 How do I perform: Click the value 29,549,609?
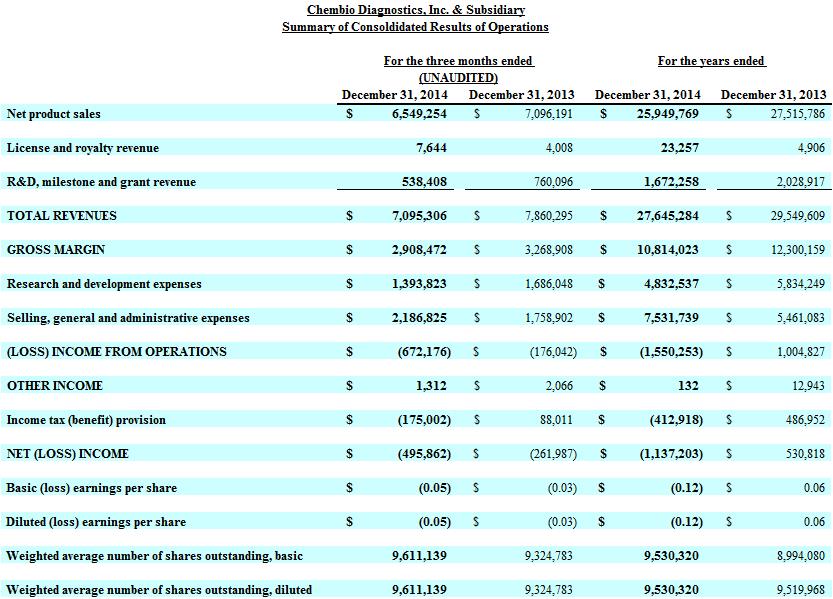(798, 215)
